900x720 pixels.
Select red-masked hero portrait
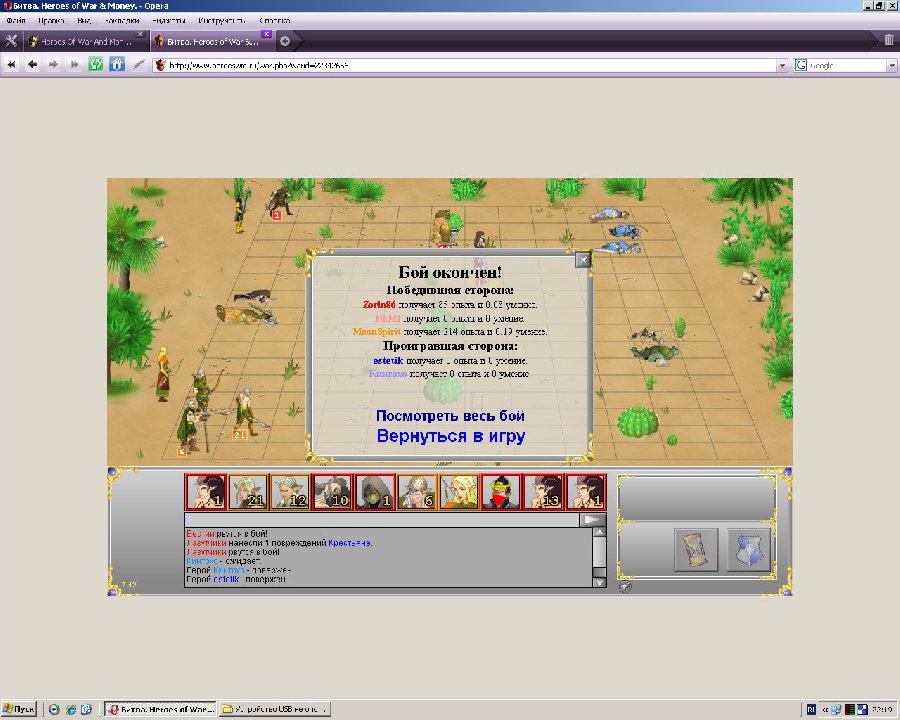pyautogui.click(x=501, y=491)
